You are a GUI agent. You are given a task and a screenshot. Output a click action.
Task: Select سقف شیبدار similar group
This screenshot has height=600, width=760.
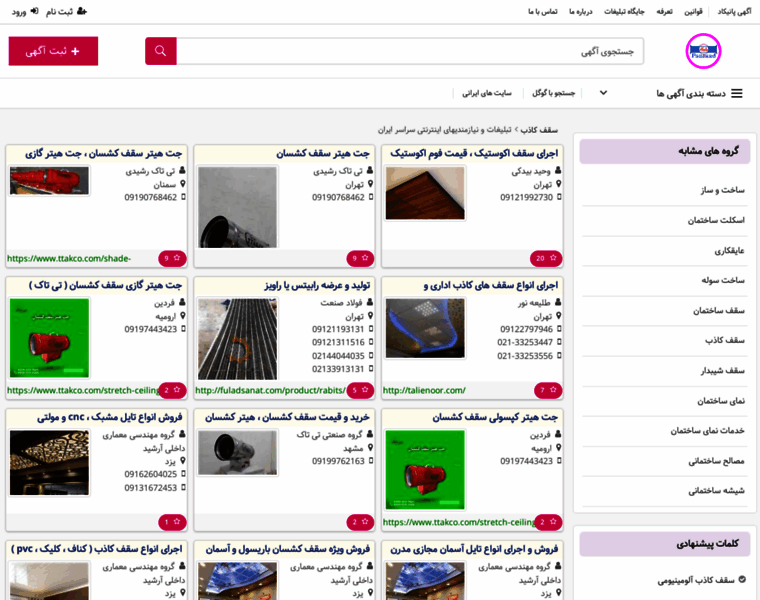coord(722,371)
